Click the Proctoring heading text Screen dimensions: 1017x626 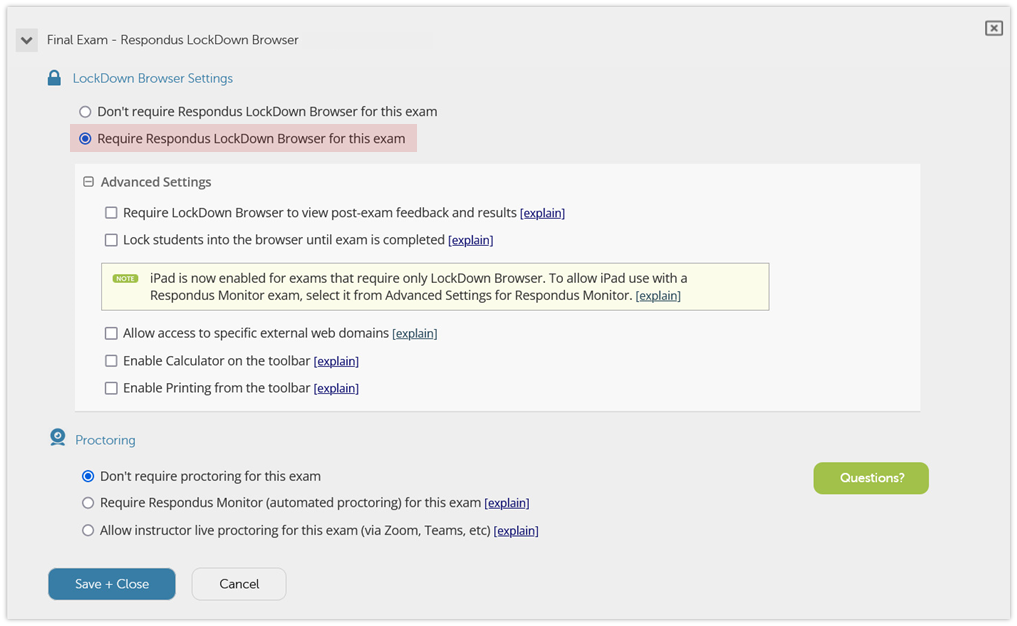[105, 440]
